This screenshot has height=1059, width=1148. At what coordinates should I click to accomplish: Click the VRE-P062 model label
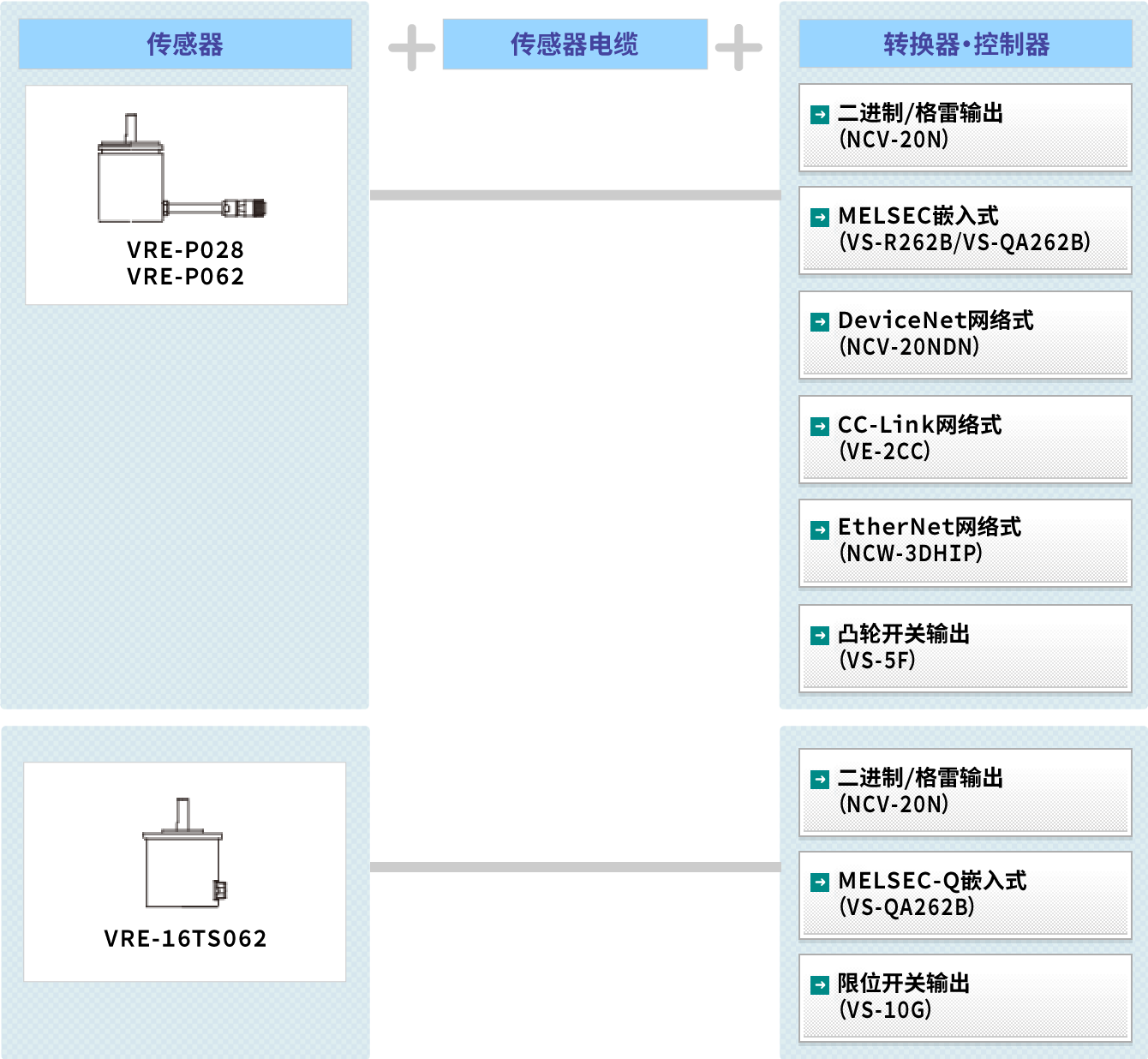coord(186,277)
